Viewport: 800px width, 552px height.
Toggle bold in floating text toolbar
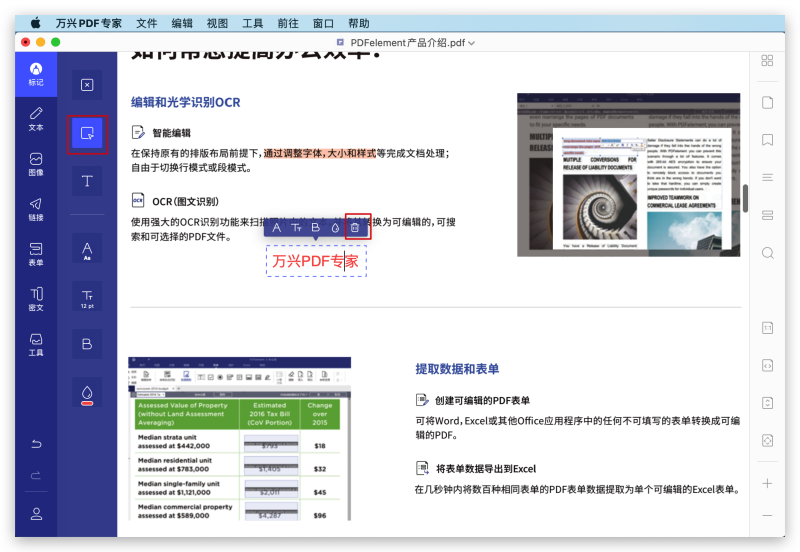[315, 228]
